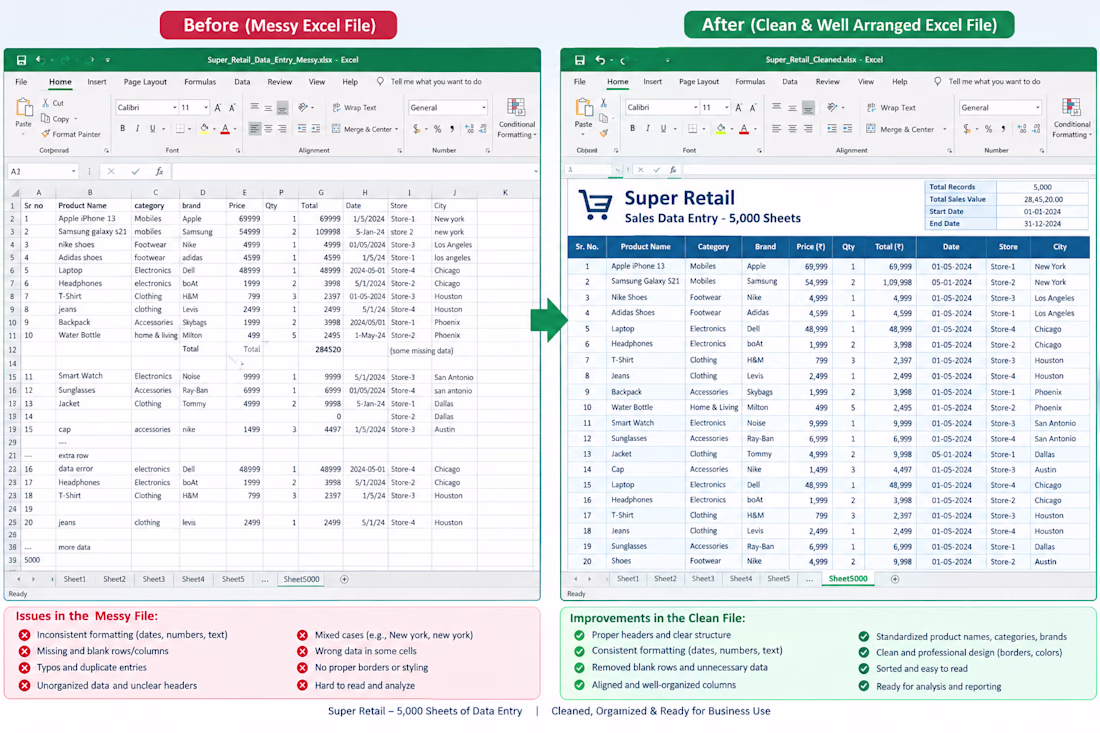1100x733 pixels.
Task: Toggle Underline in the Messy Excel ribbon
Action: [x=152, y=129]
